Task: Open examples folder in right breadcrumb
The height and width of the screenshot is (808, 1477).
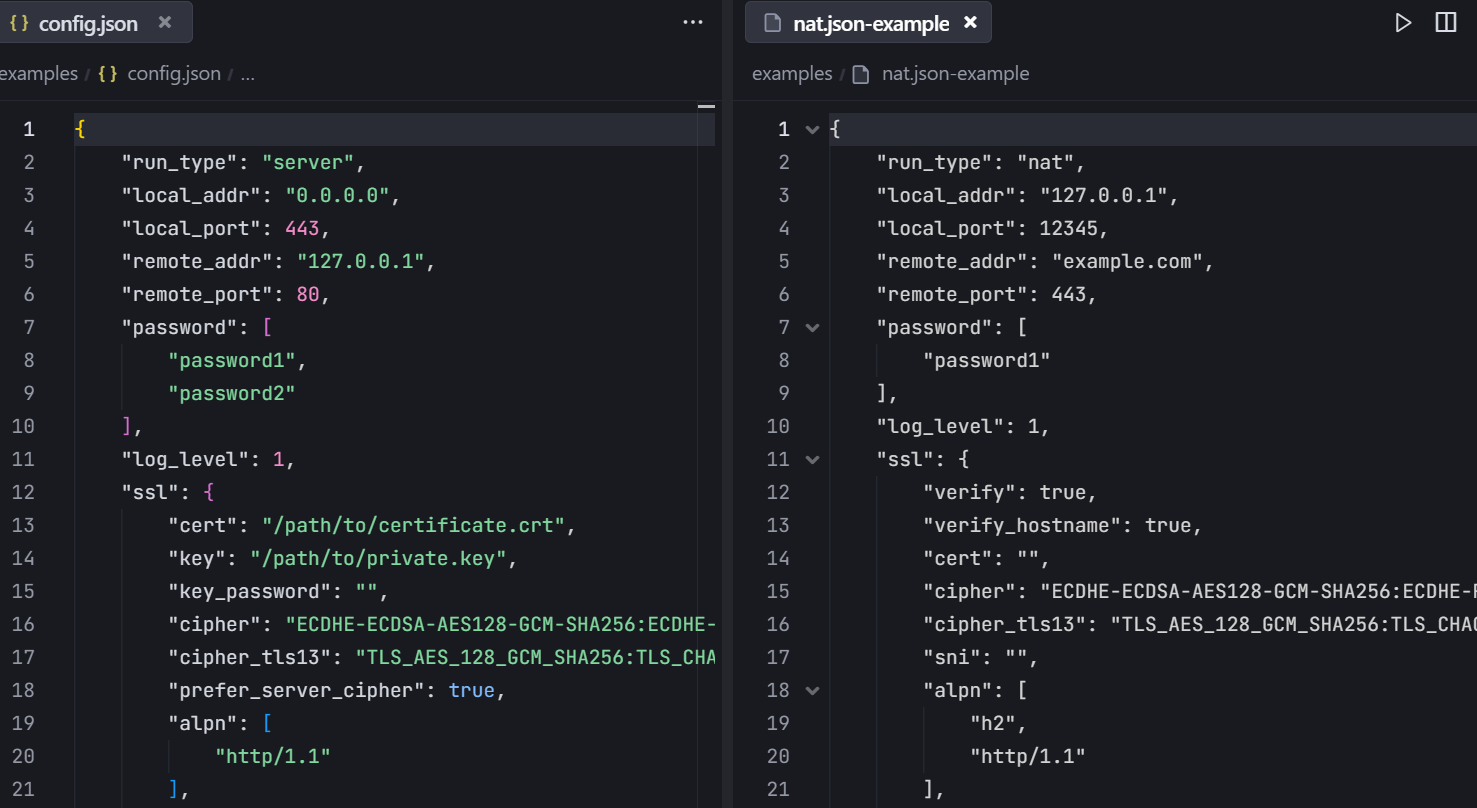Action: (x=792, y=73)
